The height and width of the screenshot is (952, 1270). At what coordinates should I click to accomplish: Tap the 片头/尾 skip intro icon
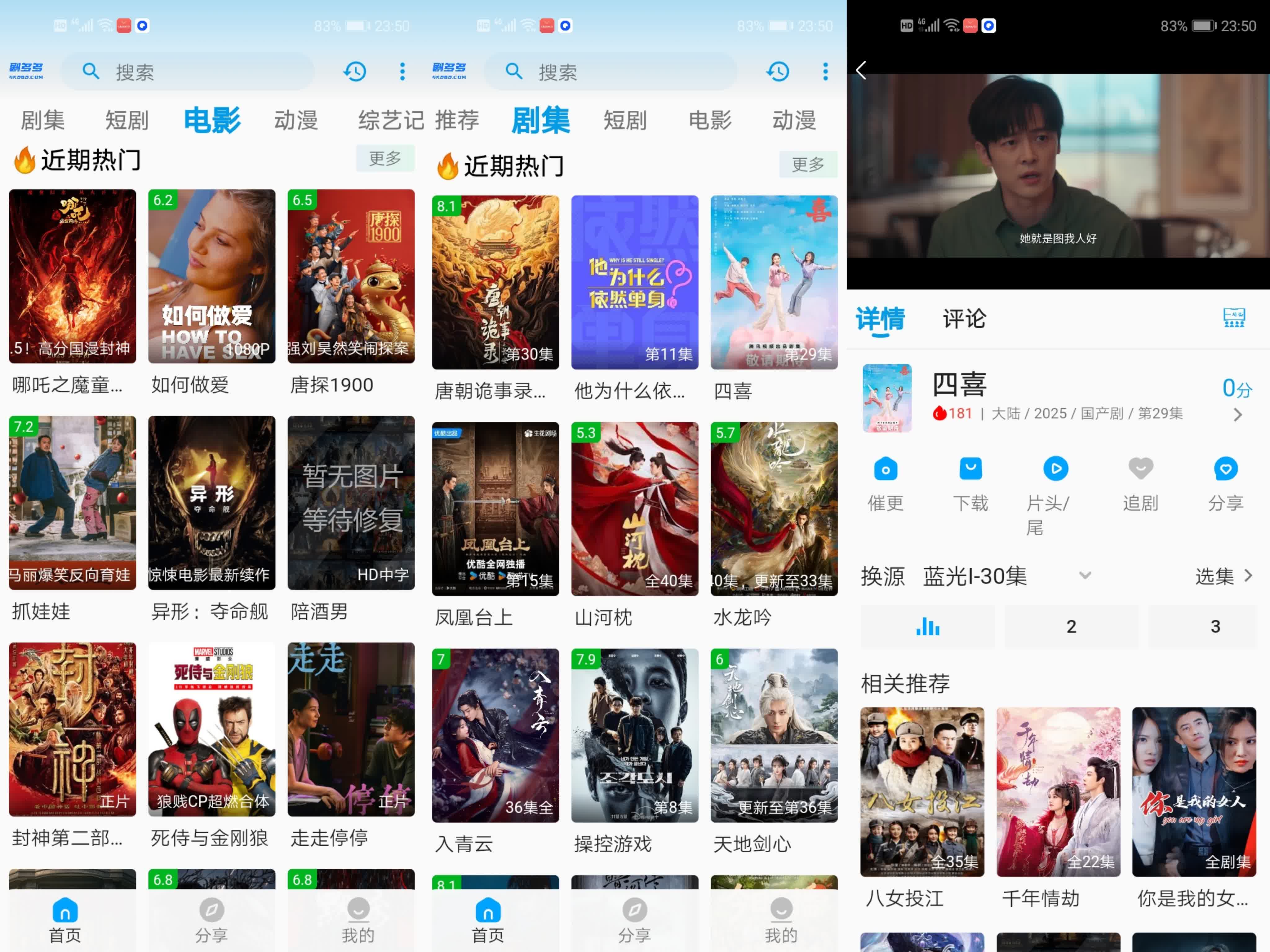pos(1055,469)
